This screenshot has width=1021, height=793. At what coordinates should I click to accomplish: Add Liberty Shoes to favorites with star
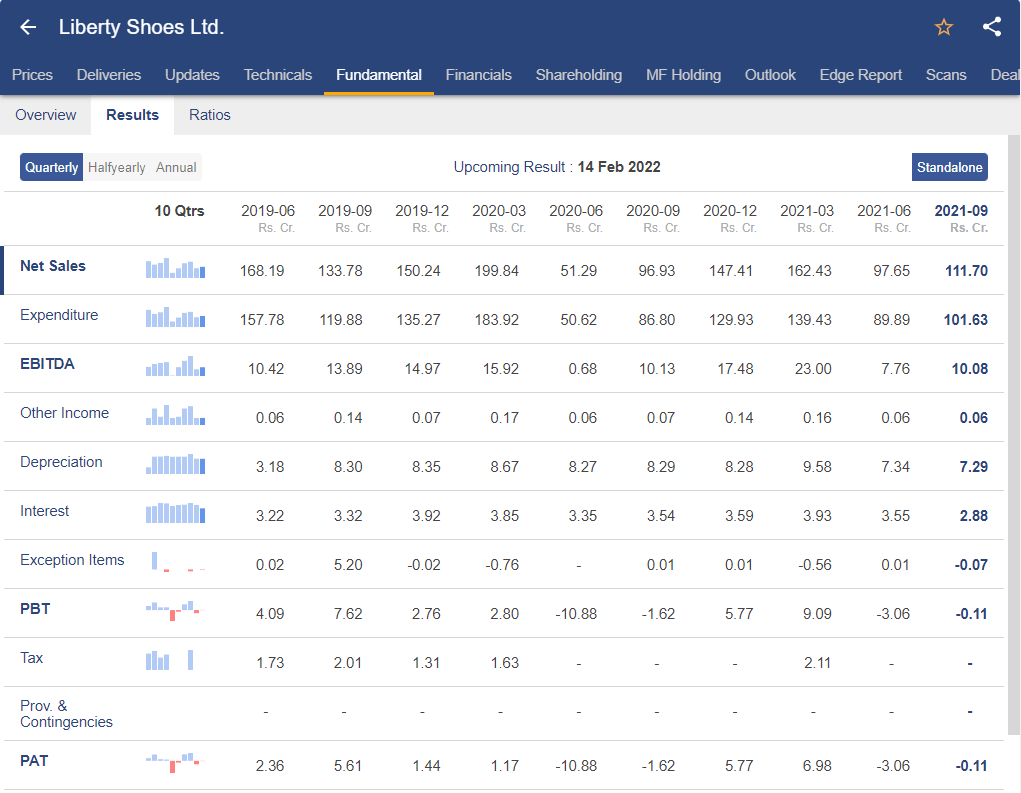coord(944,27)
